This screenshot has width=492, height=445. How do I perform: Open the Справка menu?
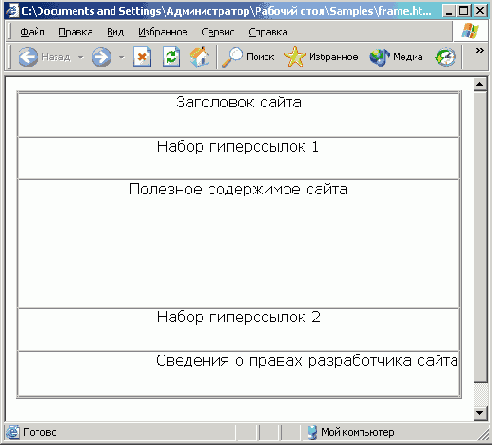(x=268, y=32)
